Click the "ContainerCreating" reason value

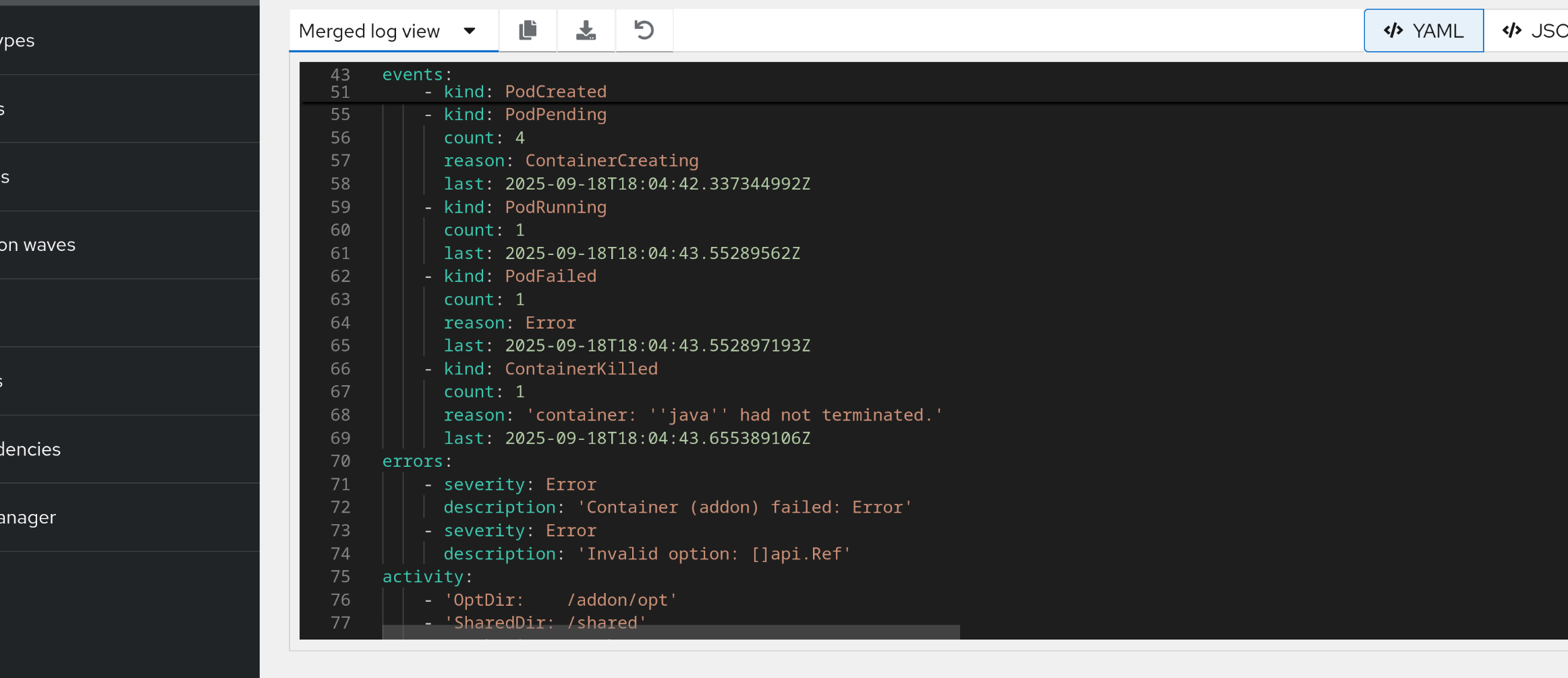click(611, 161)
